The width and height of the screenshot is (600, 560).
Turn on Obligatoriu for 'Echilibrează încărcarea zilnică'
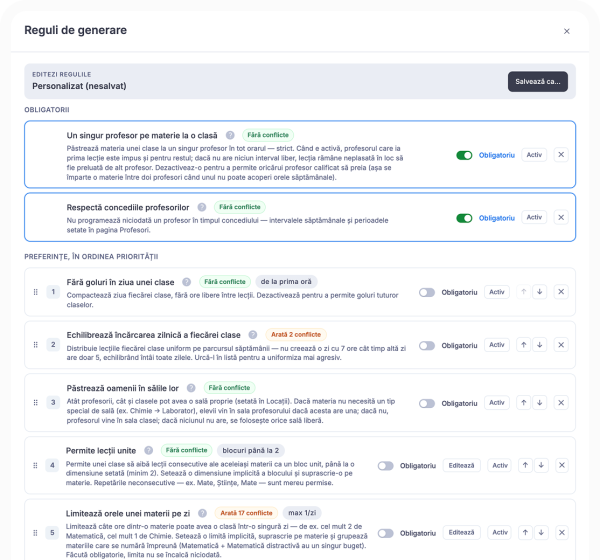click(427, 346)
